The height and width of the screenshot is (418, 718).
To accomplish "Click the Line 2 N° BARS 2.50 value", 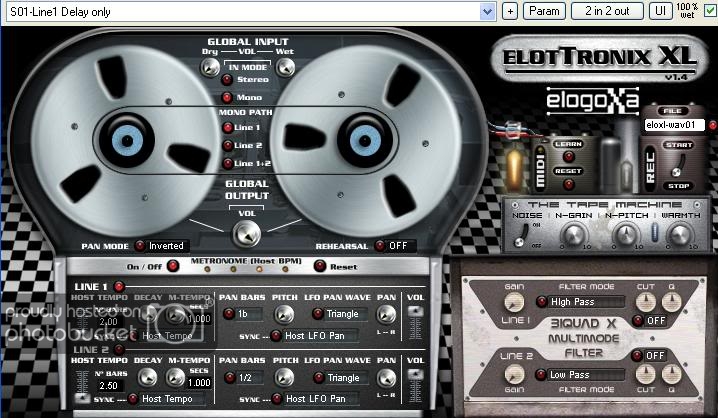I will 109,385.
